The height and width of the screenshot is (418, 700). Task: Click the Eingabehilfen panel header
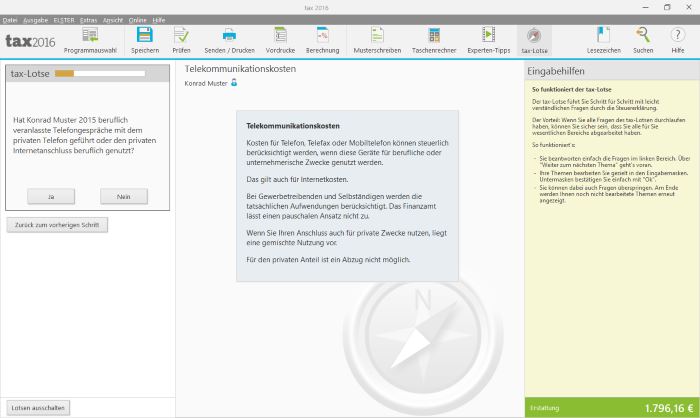(612, 71)
